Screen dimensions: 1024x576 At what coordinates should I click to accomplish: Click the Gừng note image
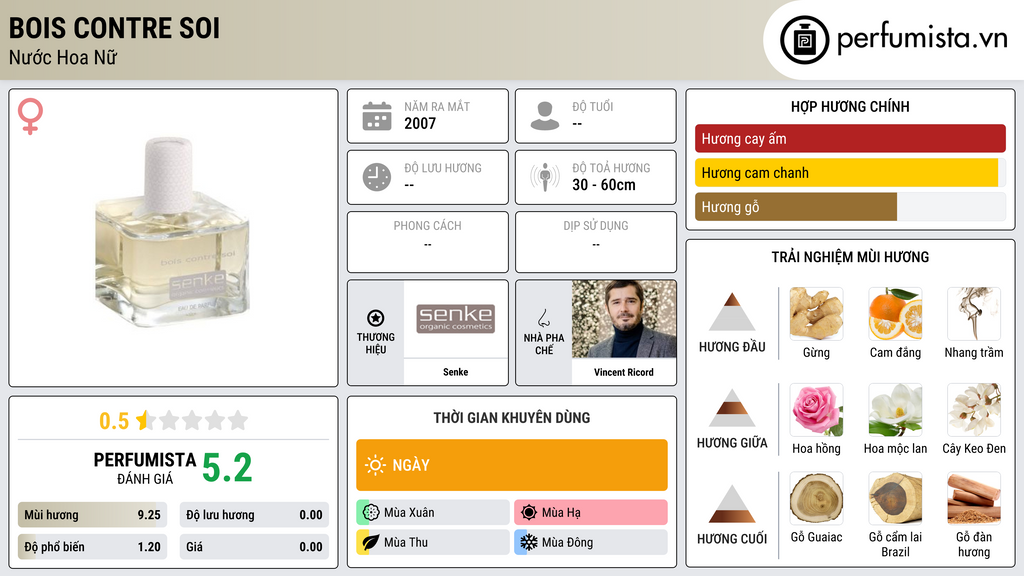coord(816,314)
